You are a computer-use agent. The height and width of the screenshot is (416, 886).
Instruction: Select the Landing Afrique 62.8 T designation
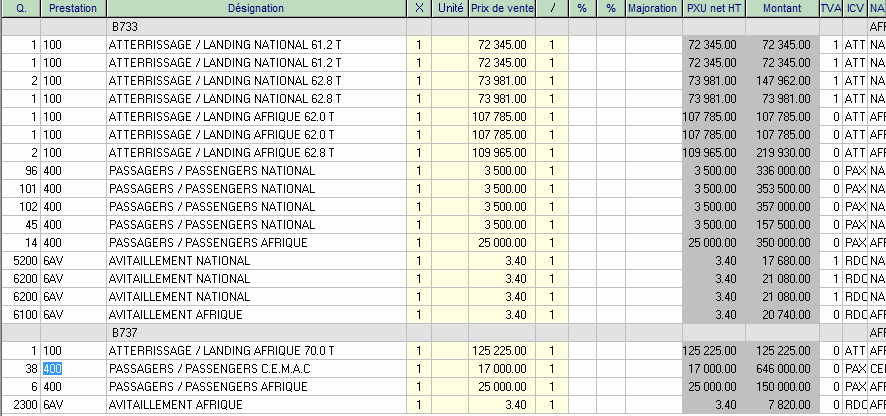(221, 152)
